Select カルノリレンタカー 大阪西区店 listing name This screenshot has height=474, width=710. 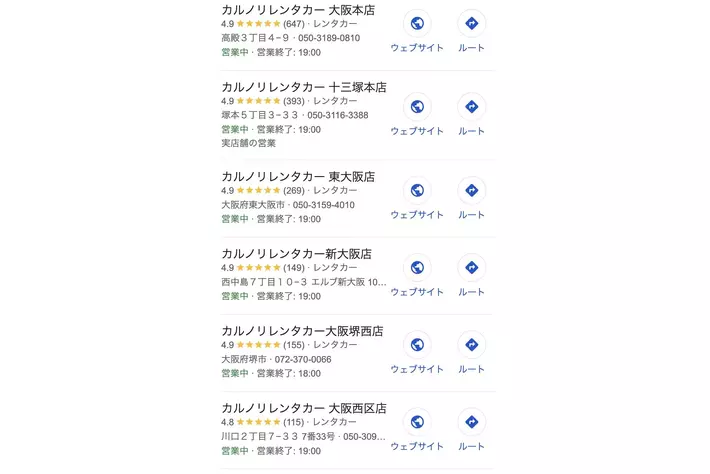pos(303,408)
